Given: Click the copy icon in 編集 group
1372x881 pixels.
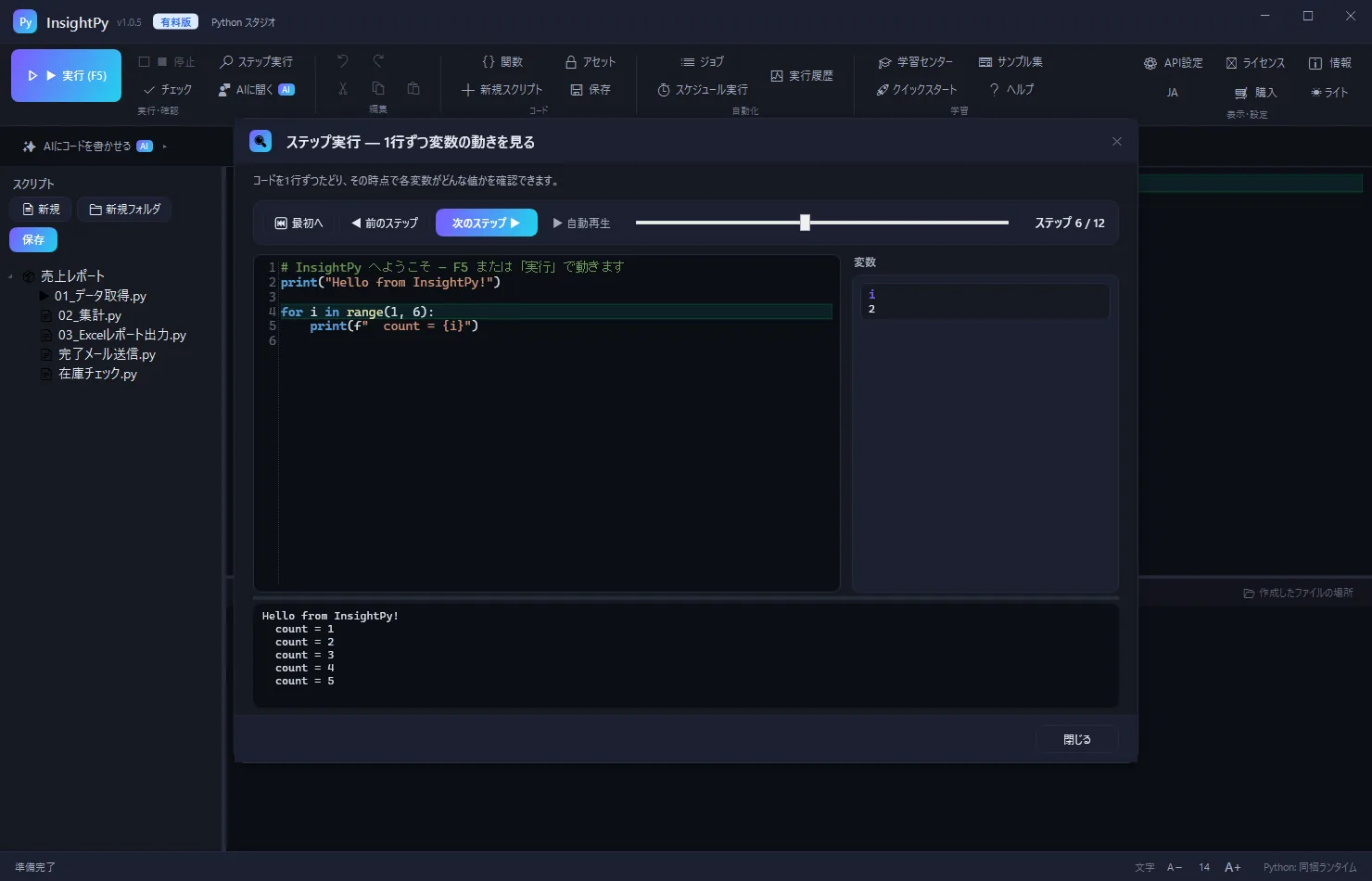Looking at the screenshot, I should (378, 89).
